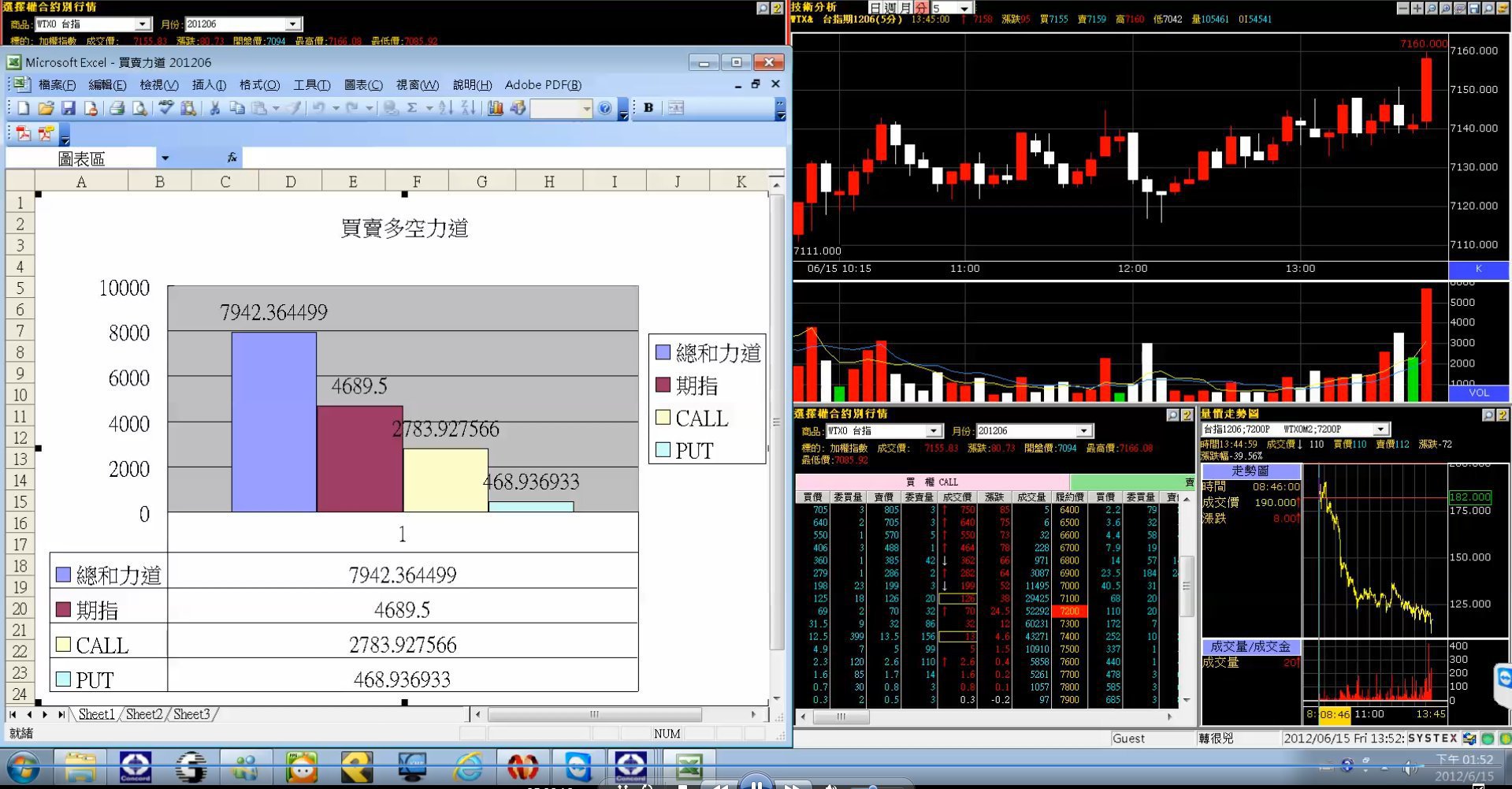
Task: Open the 商品 WTXO dropdown in lower options panel
Action: (x=934, y=430)
